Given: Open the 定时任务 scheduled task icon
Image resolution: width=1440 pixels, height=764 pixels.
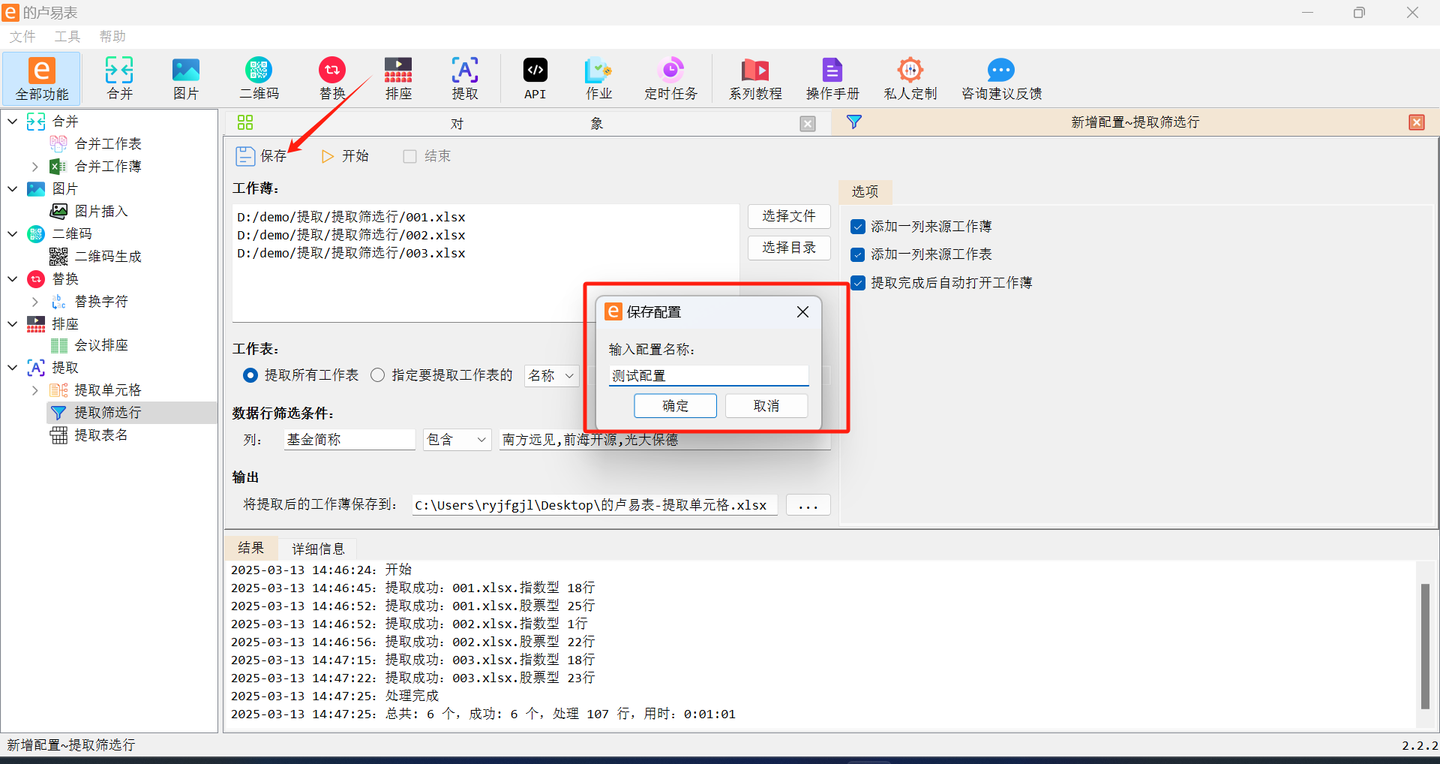Looking at the screenshot, I should [671, 78].
